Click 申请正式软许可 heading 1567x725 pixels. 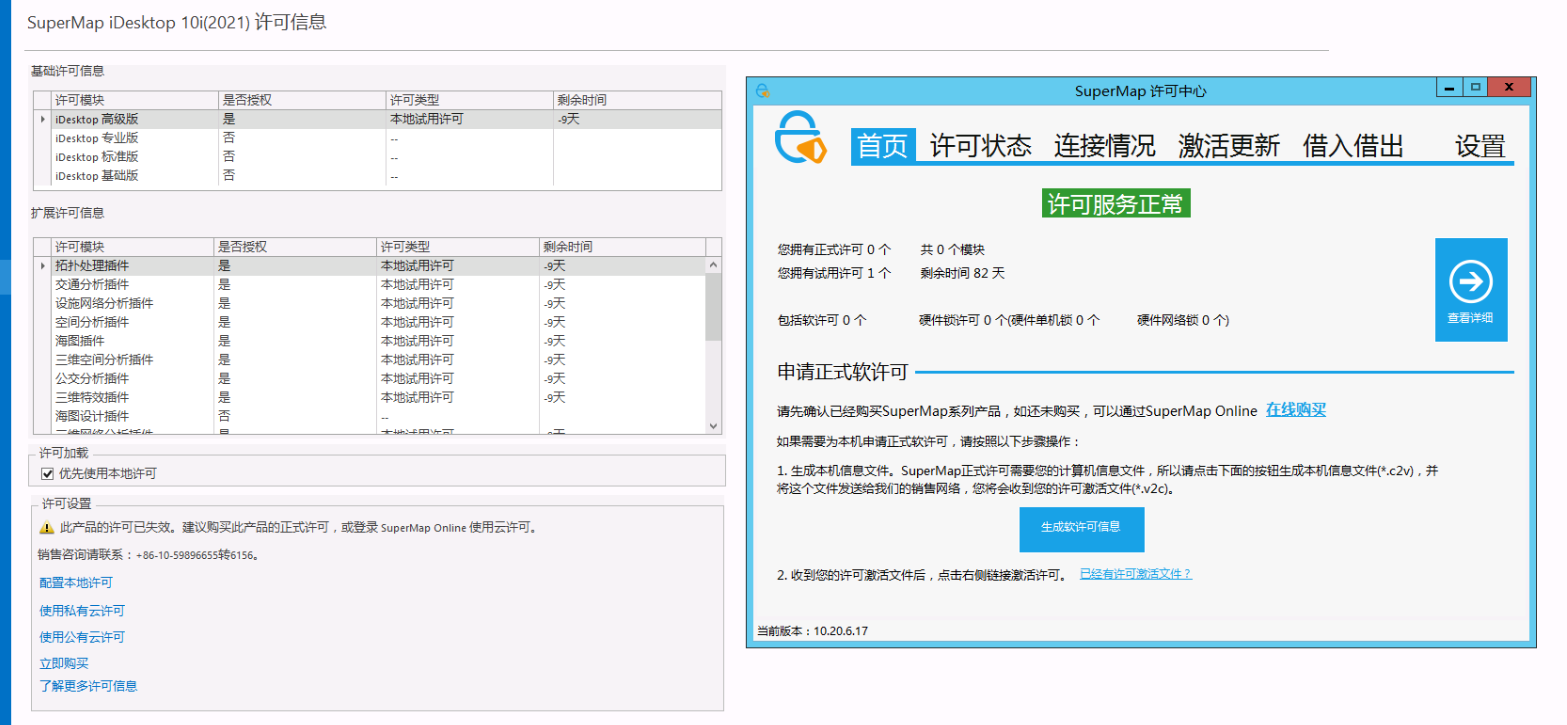842,373
